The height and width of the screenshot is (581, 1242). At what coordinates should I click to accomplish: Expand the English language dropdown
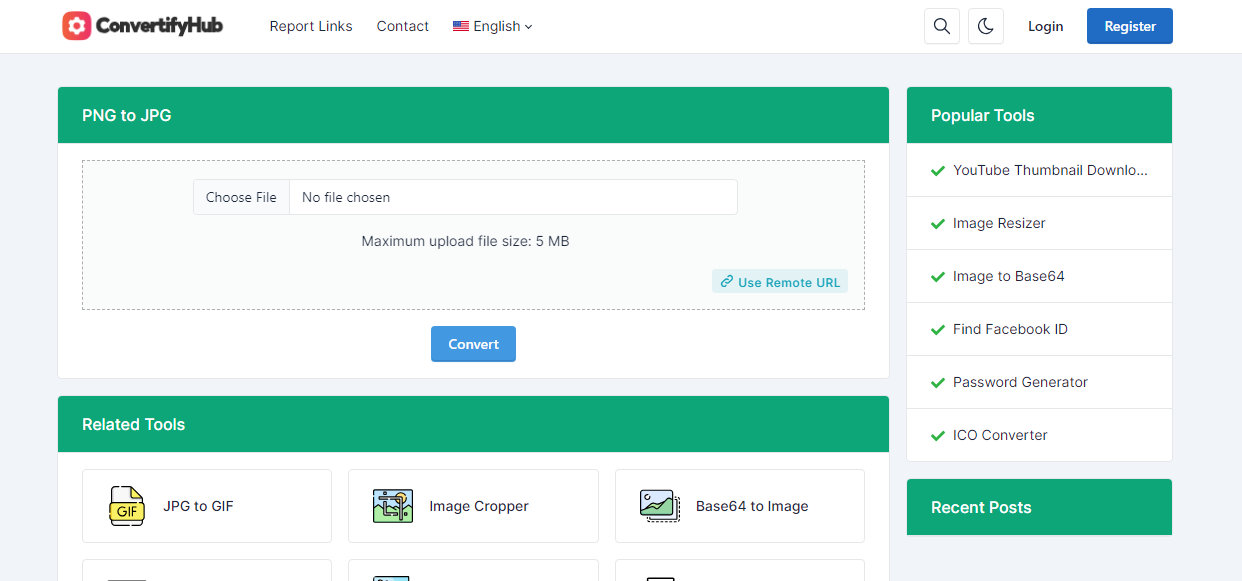[493, 27]
